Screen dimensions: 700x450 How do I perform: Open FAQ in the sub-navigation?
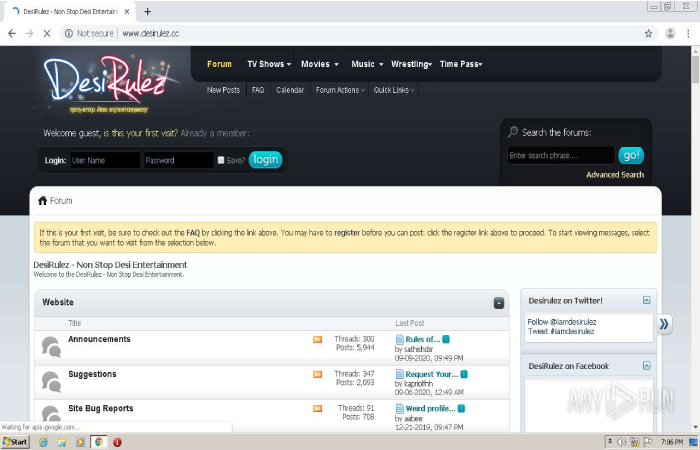click(x=258, y=90)
